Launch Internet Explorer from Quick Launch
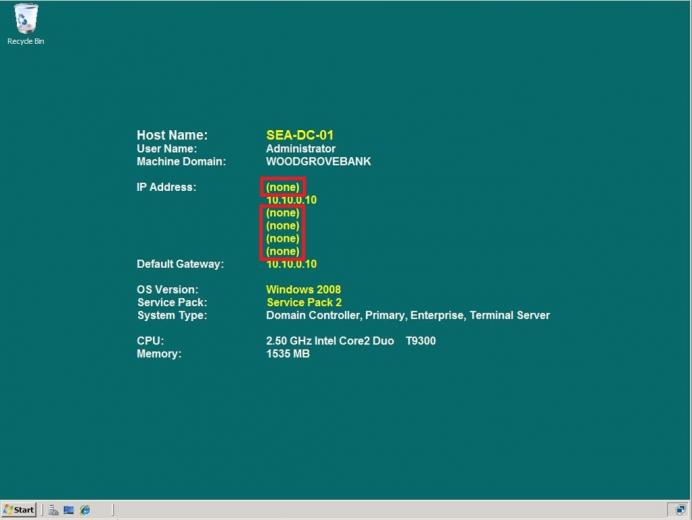Image resolution: width=692 pixels, height=520 pixels. click(85, 510)
